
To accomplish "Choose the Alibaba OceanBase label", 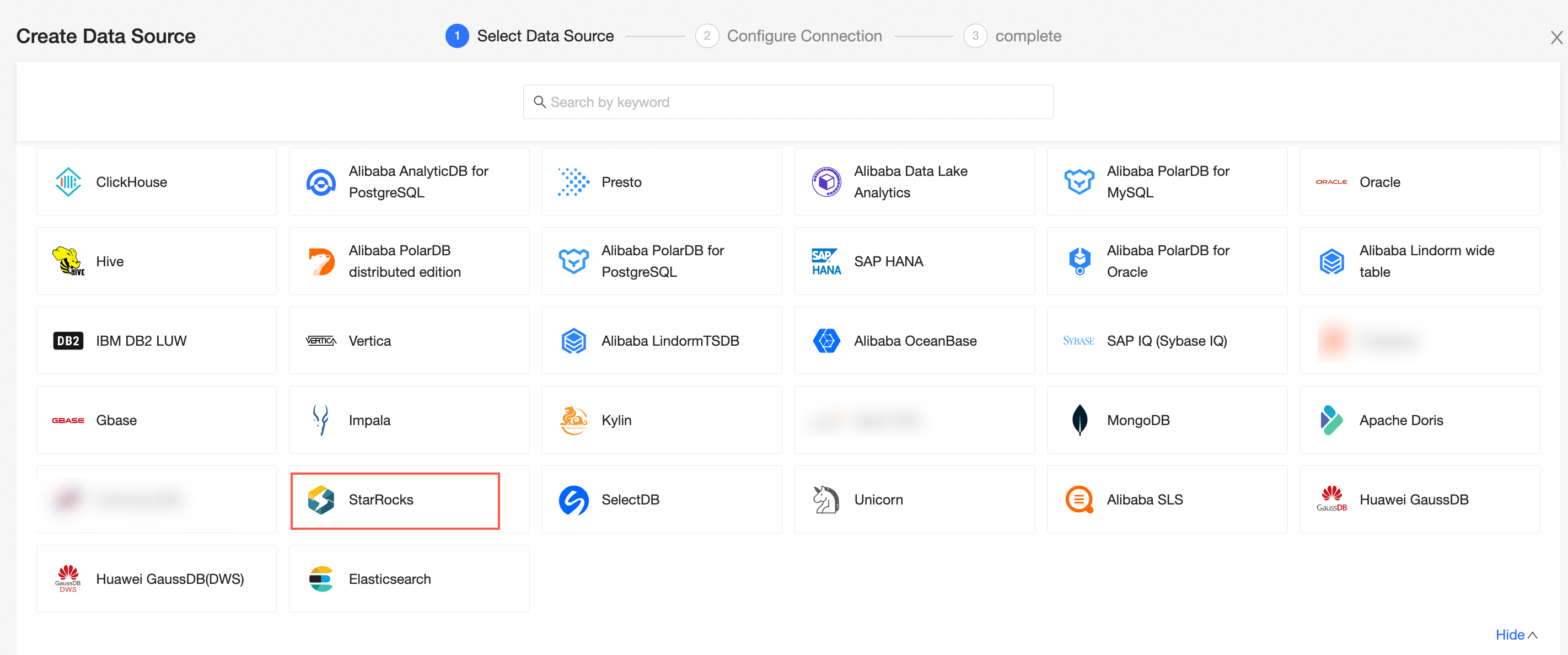I will point(915,341).
